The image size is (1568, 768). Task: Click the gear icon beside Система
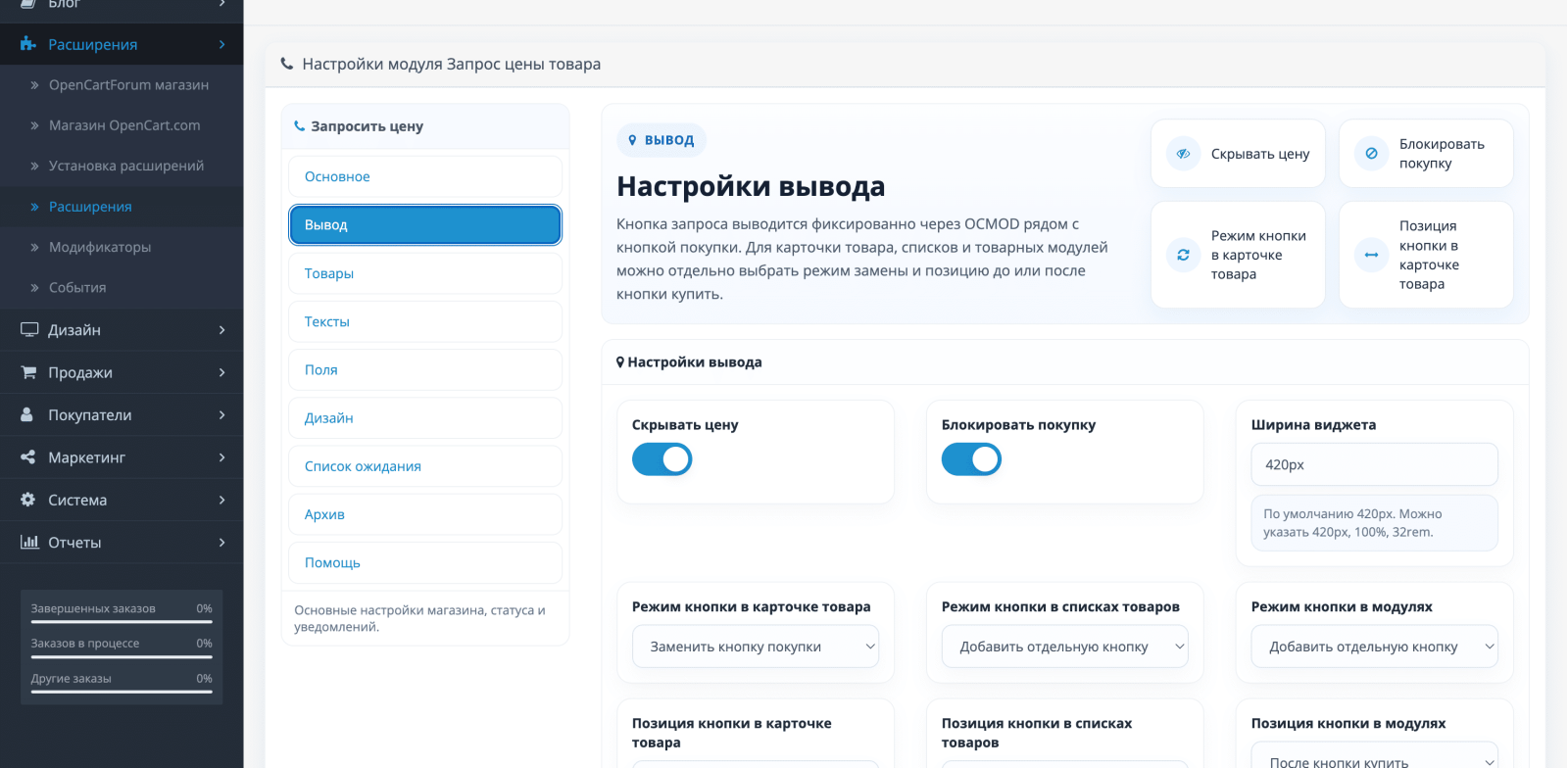click(28, 500)
